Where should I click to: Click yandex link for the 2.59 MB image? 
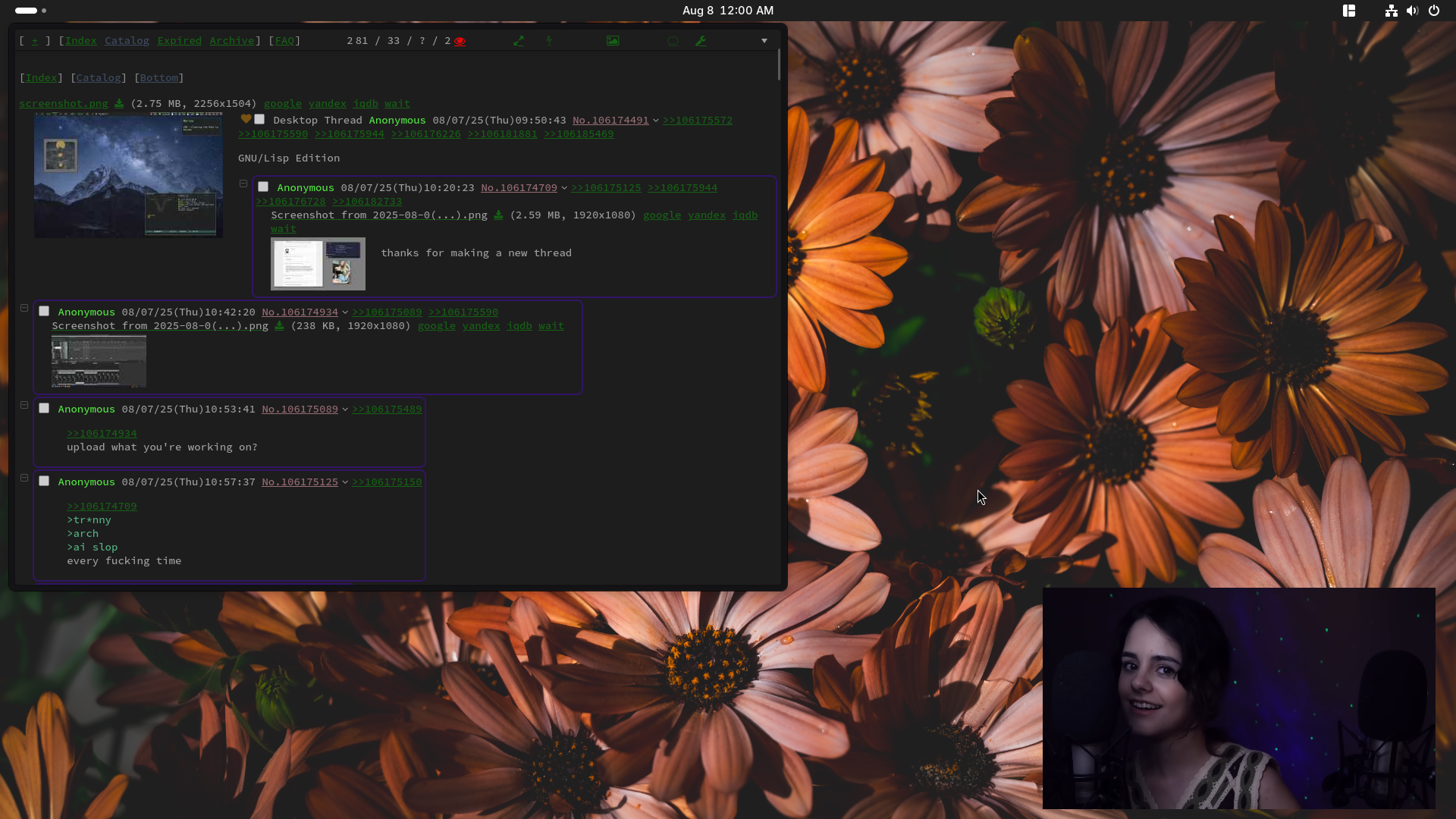coord(707,215)
